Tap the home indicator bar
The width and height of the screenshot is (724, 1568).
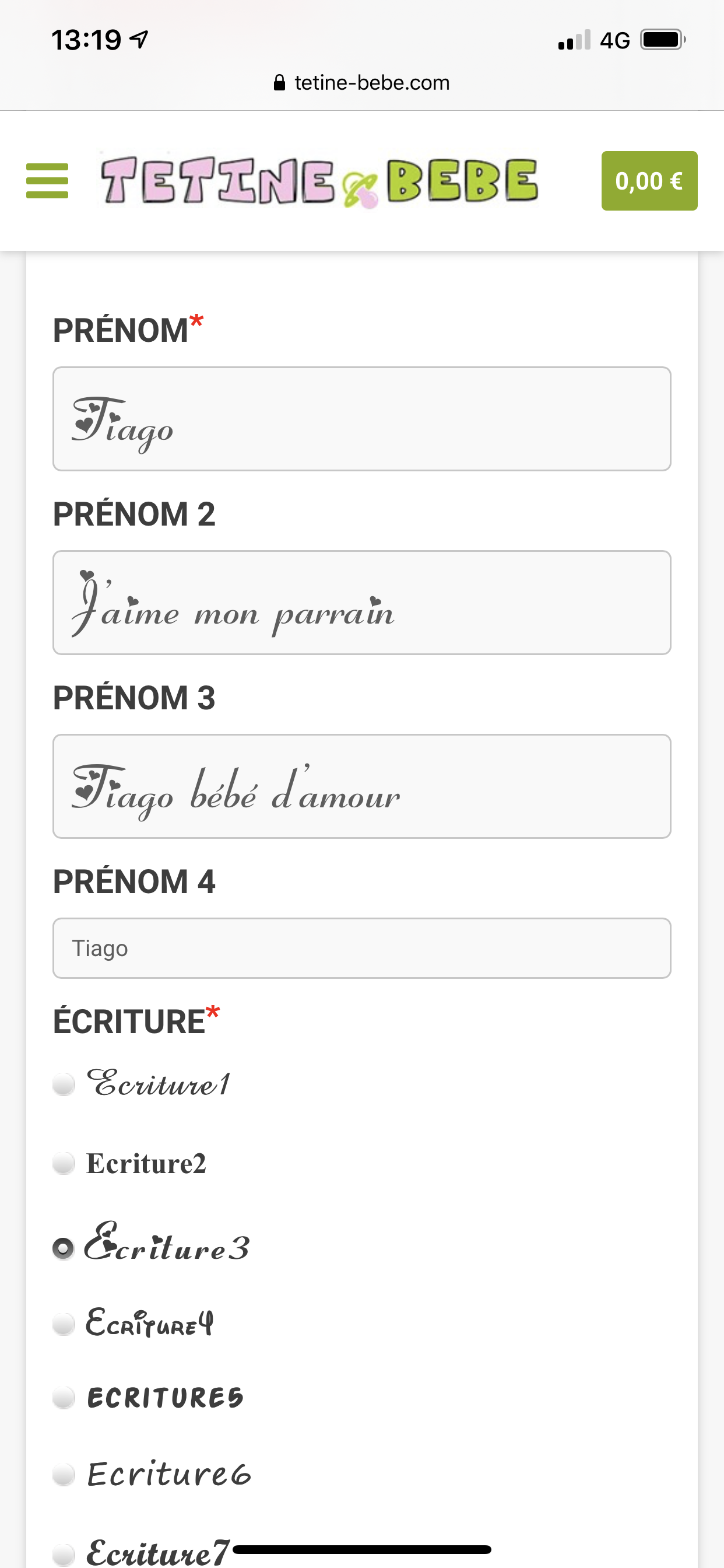pyautogui.click(x=361, y=1550)
